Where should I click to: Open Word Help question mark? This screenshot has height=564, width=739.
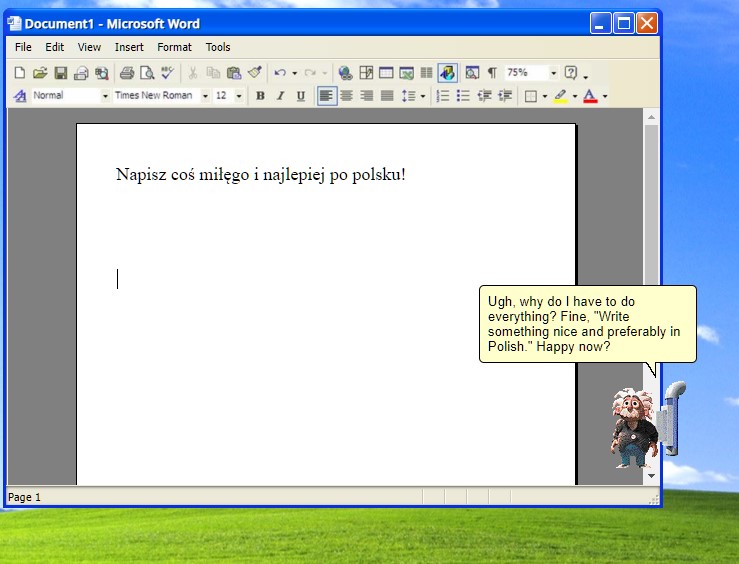tap(571, 73)
